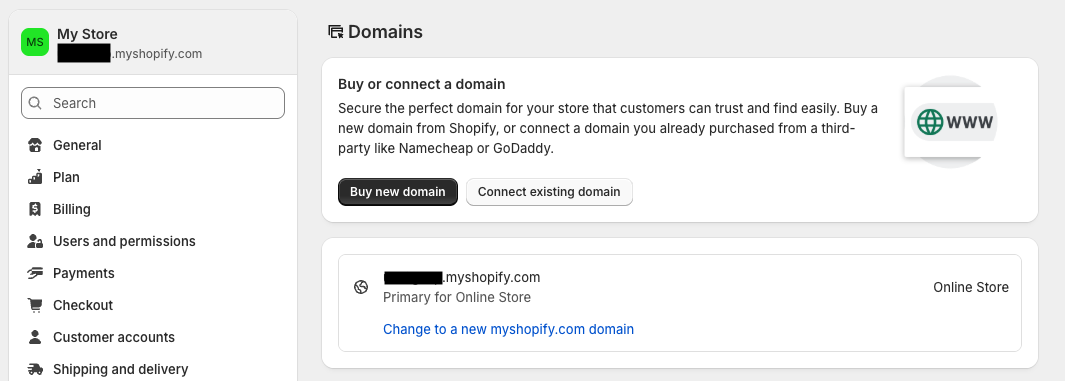Open Billing via its receipt icon
This screenshot has height=381, width=1065.
click(35, 209)
